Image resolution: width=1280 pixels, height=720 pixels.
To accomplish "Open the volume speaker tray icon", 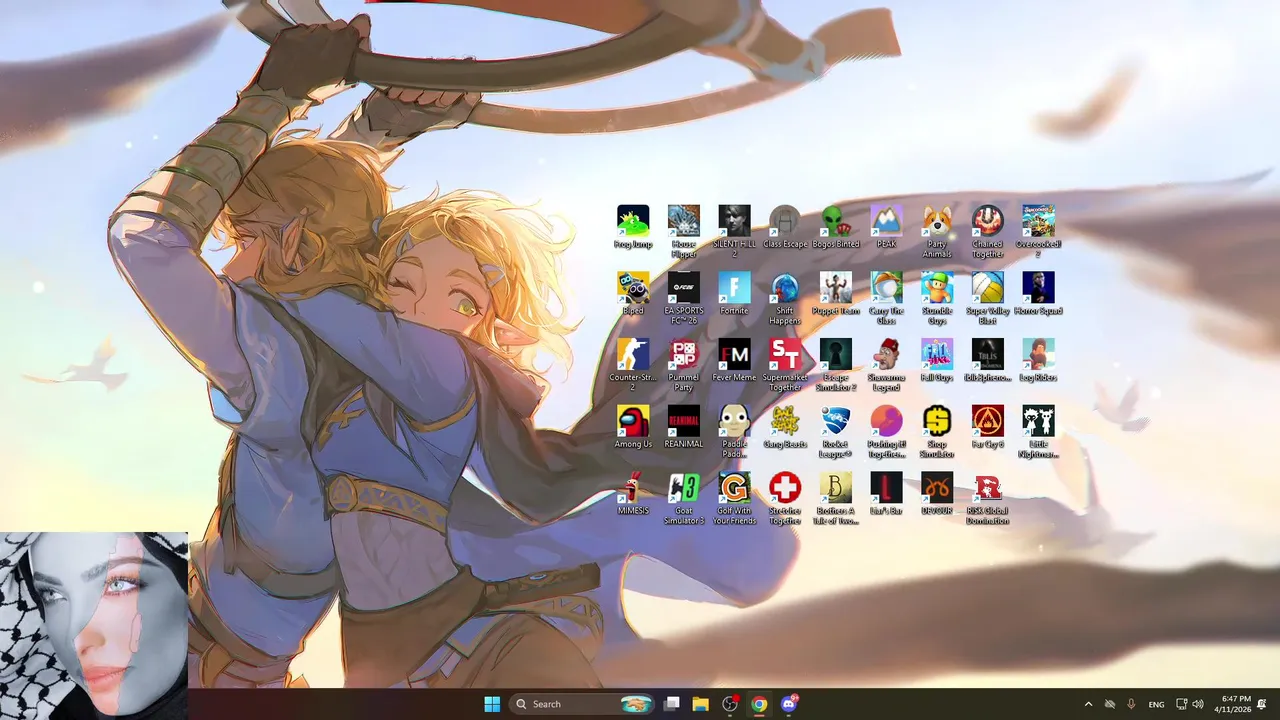I will (x=1198, y=704).
